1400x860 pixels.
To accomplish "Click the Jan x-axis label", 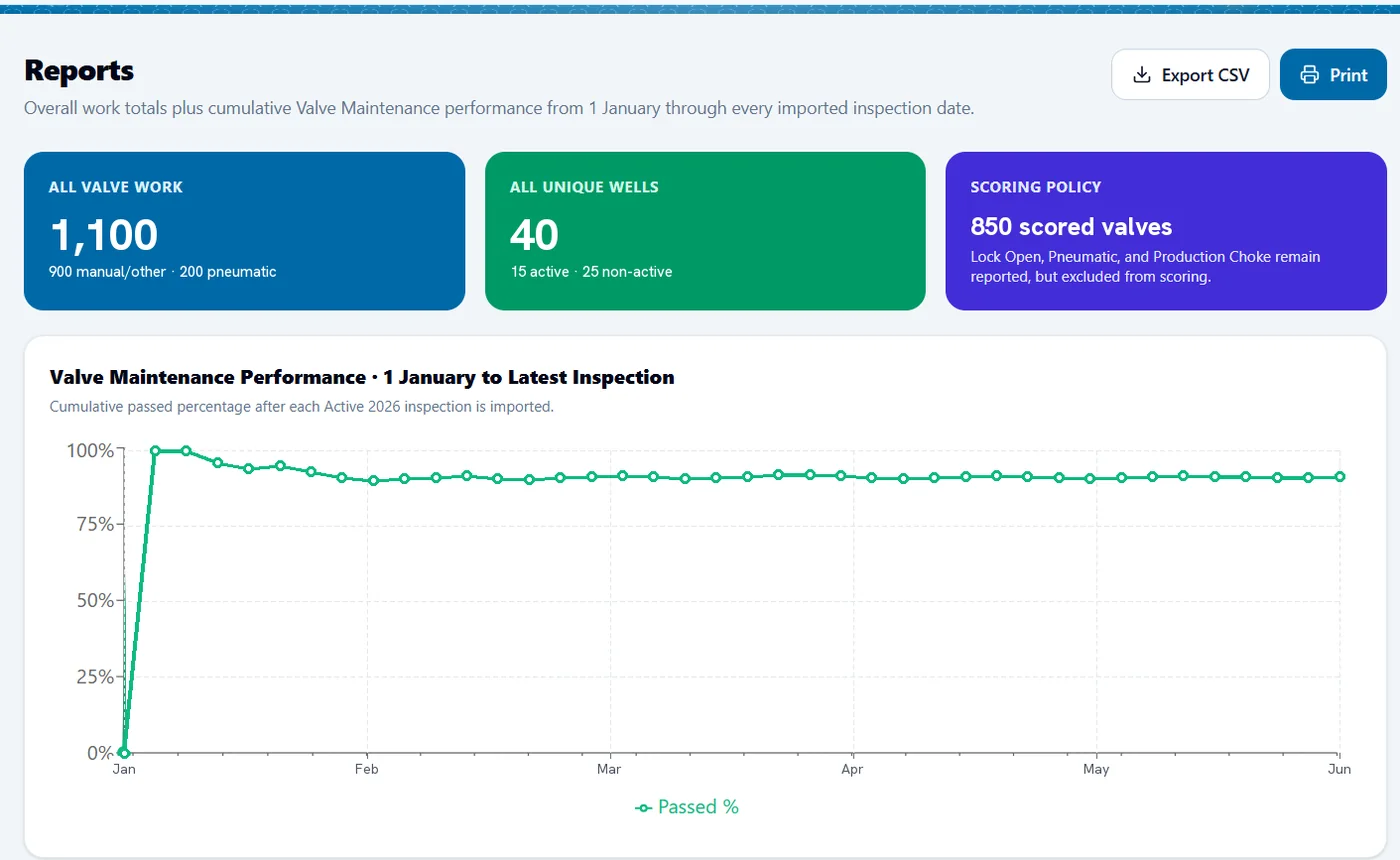I will point(124,769).
